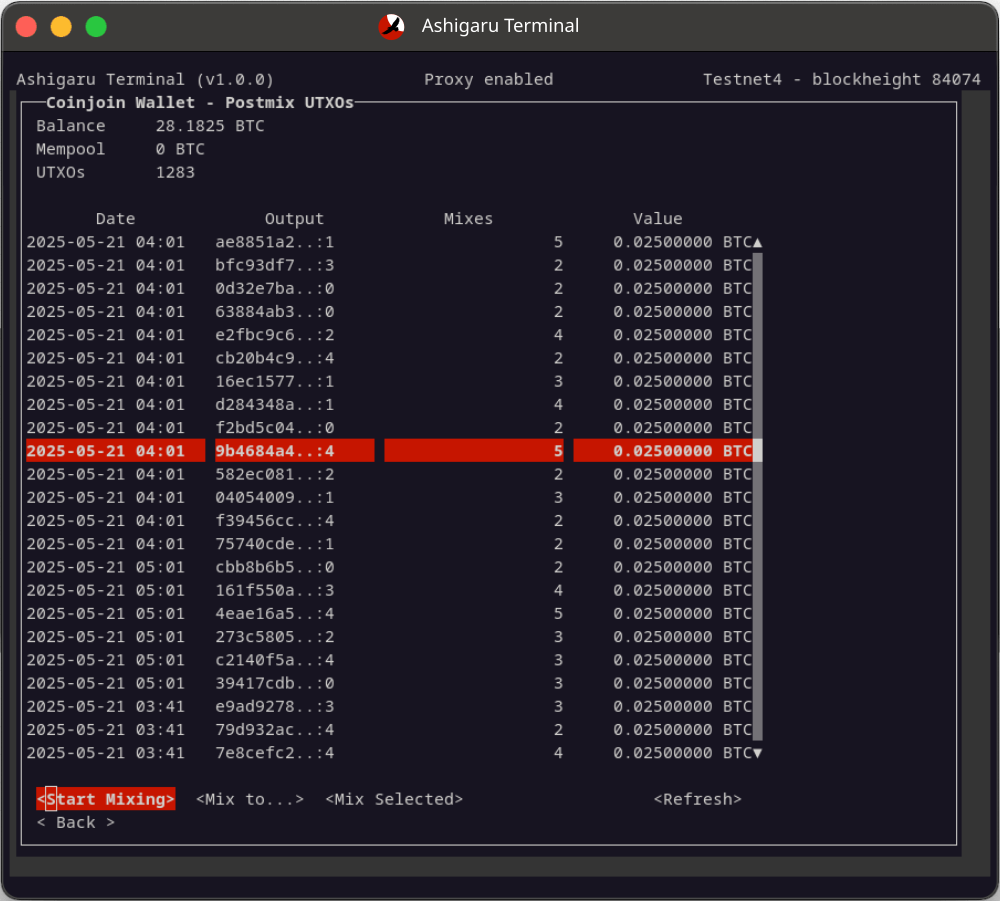Click the Date column header
Viewport: 1000px width, 901px height.
(115, 219)
